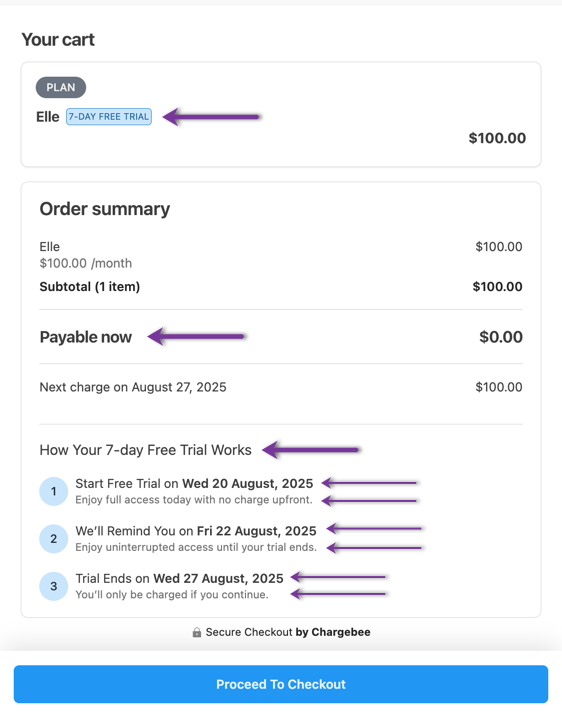
Task: Click the Proceed To Checkout button
Action: (281, 684)
